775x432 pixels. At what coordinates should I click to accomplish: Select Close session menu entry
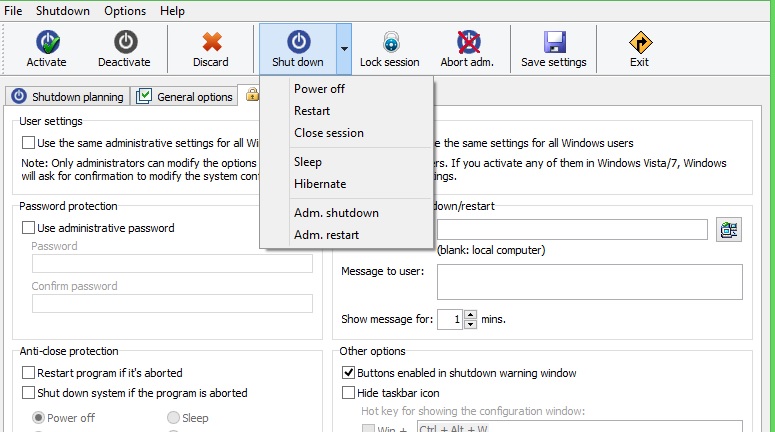coord(346,133)
